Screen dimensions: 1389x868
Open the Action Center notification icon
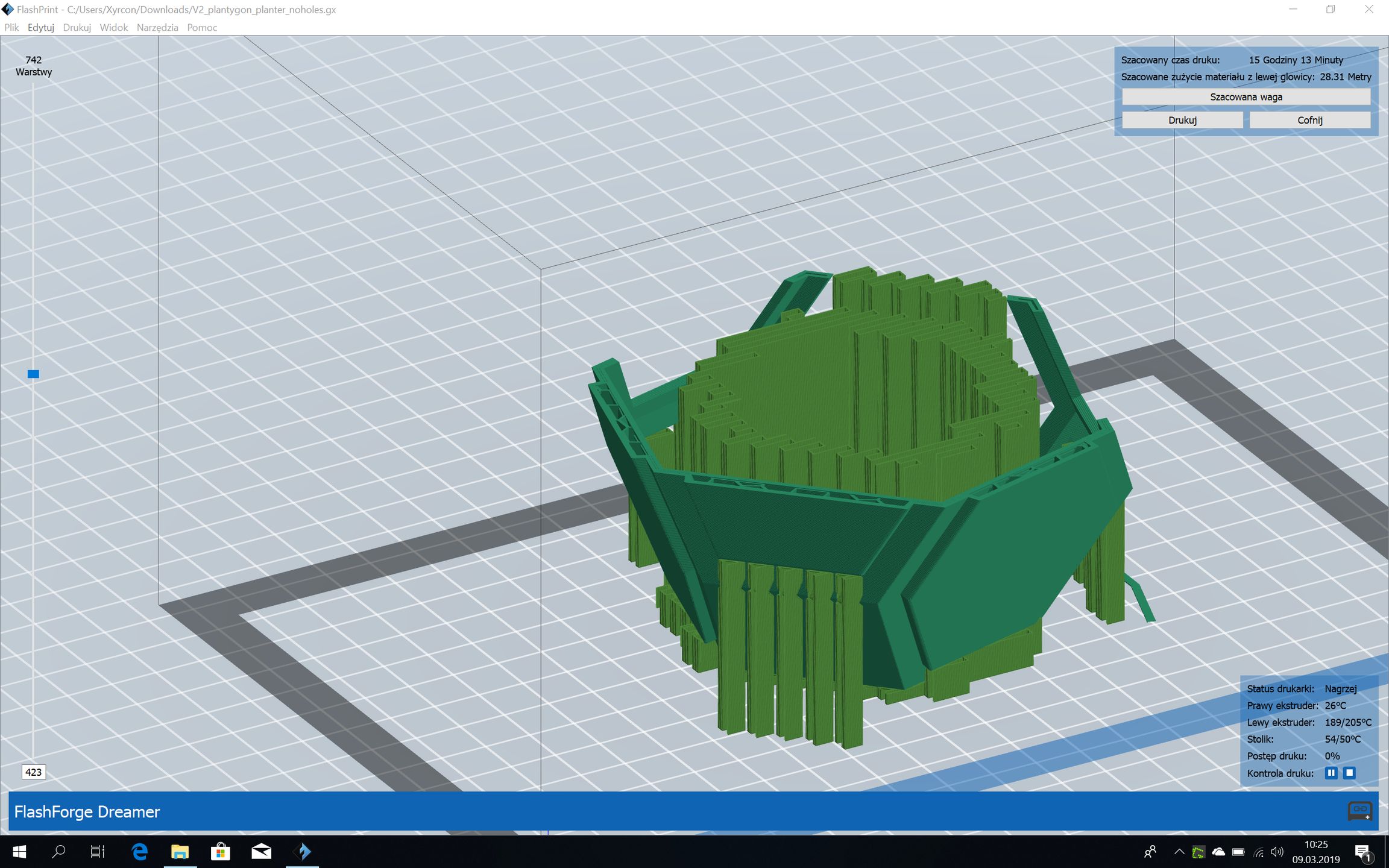(1365, 852)
